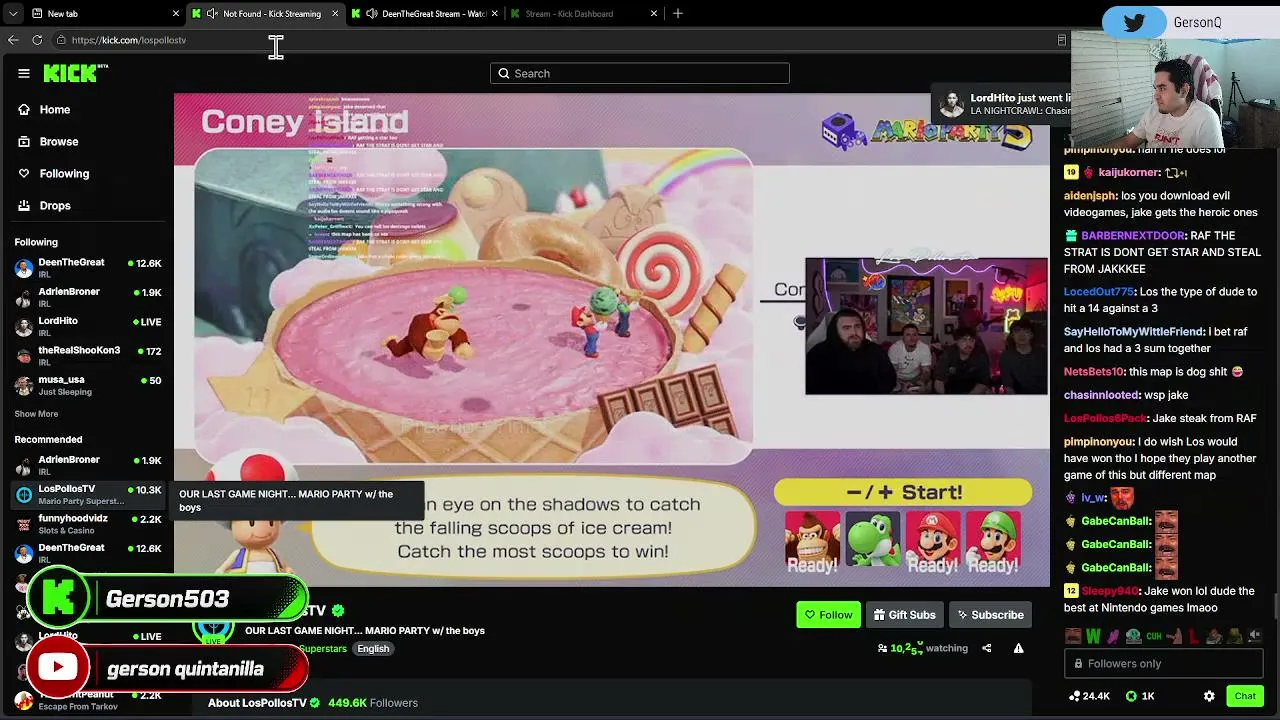Go to Home in sidebar

point(55,110)
